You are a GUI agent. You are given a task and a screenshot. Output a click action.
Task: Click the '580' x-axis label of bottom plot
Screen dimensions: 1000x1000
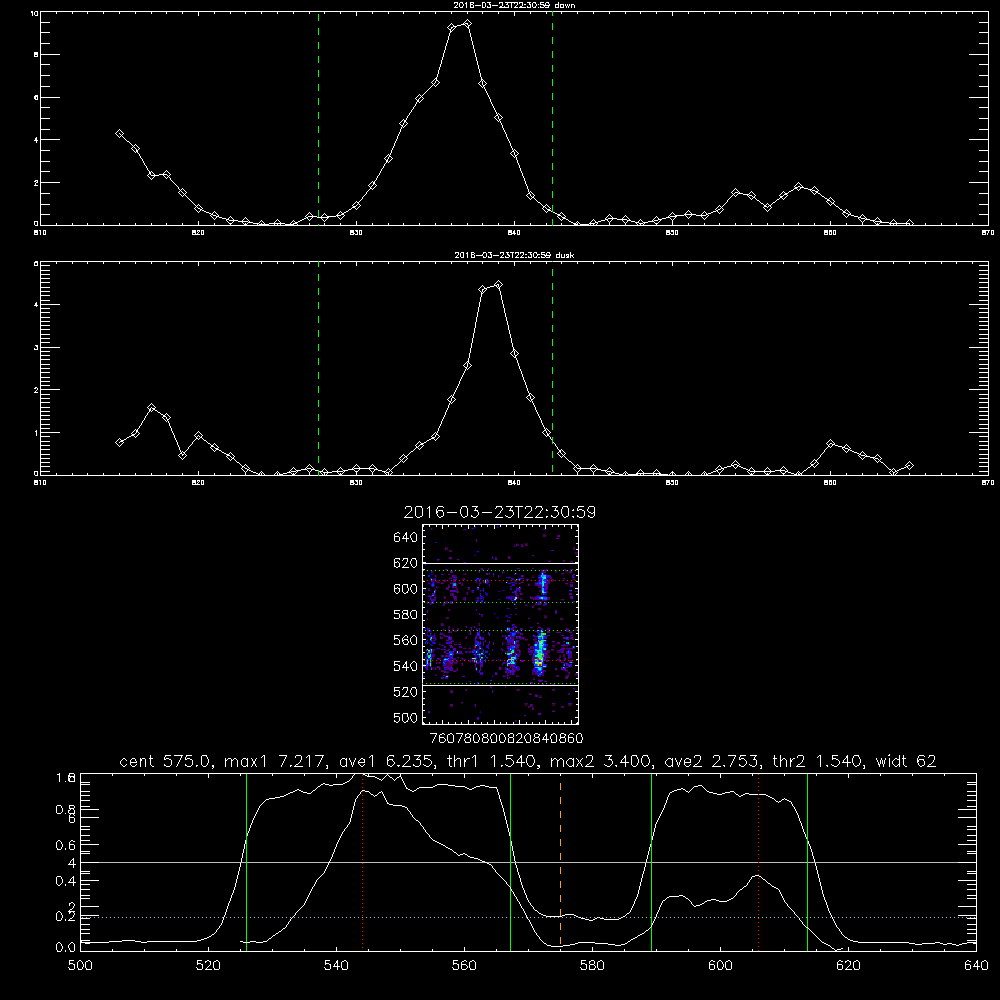[x=592, y=965]
